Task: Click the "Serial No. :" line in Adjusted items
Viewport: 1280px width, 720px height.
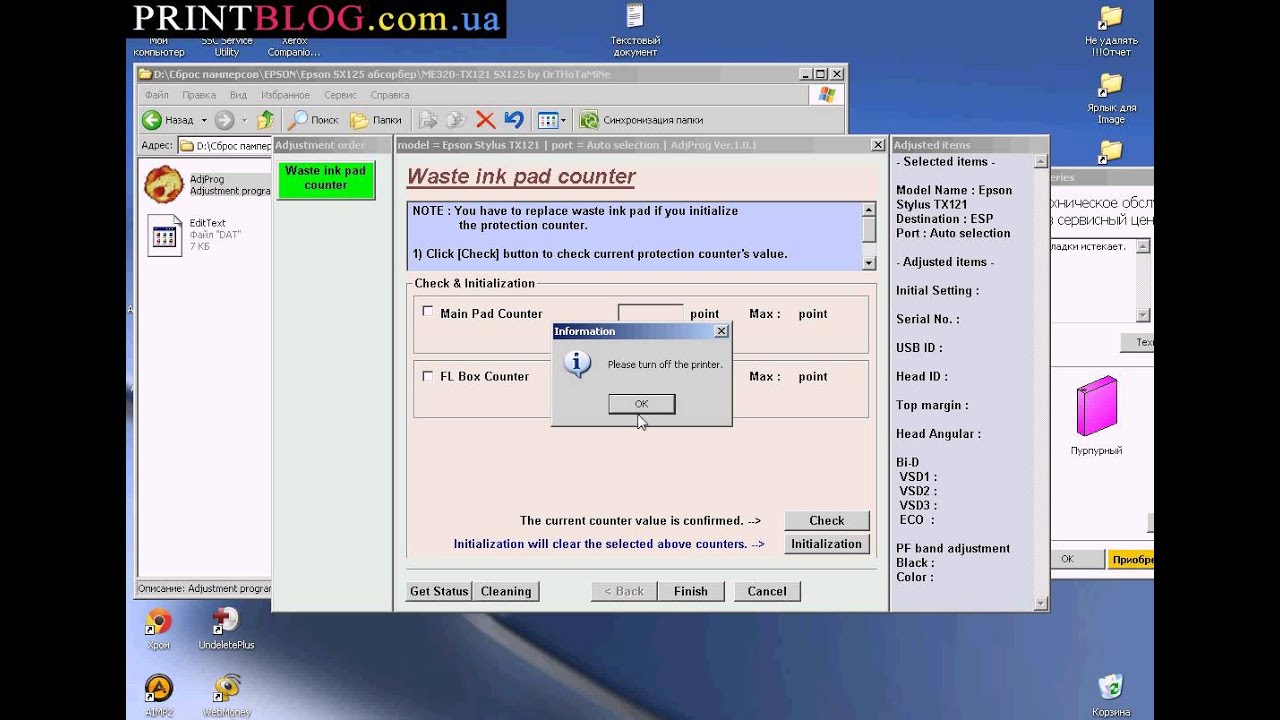Action: pyautogui.click(x=928, y=319)
